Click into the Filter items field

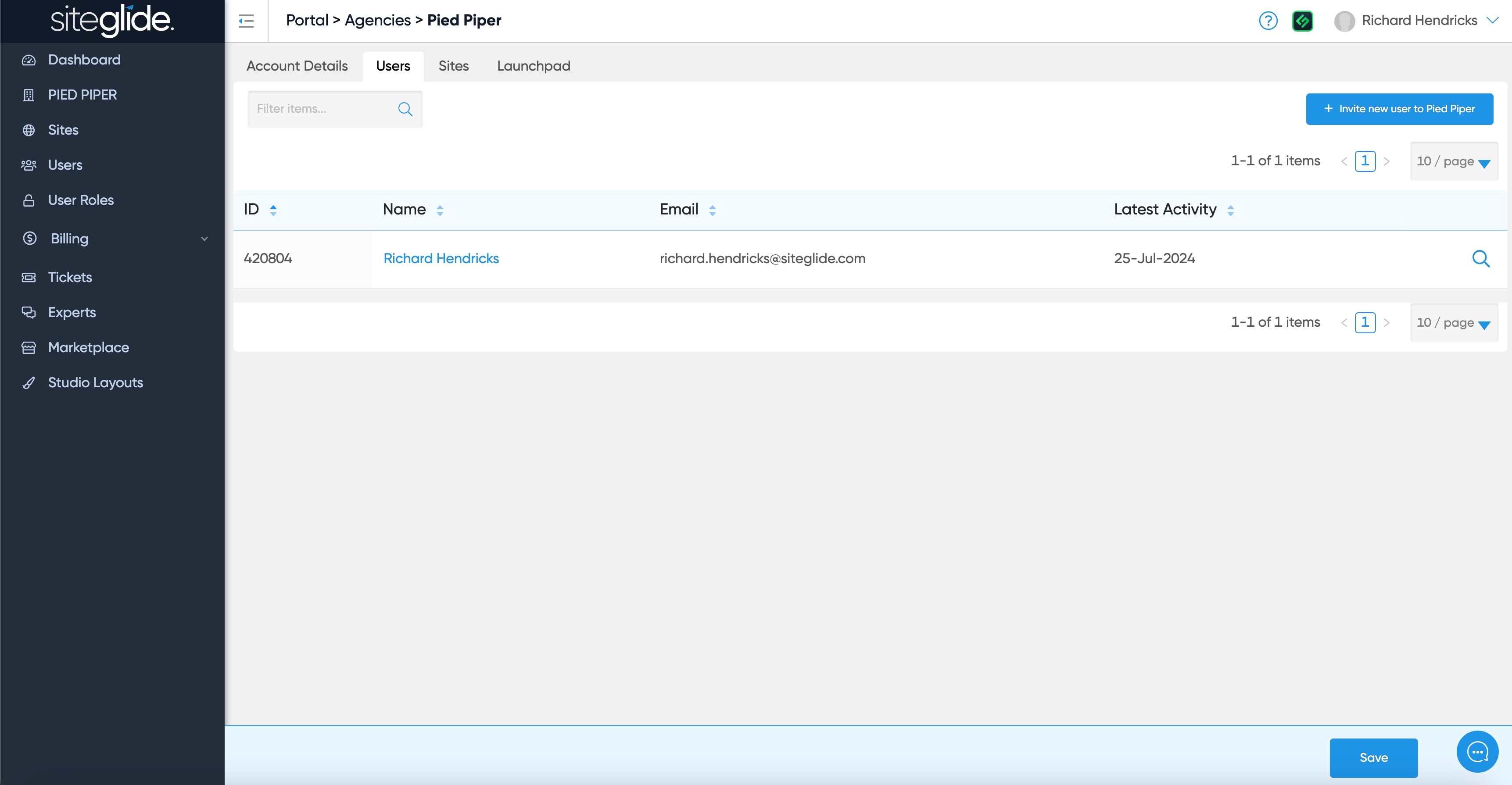pos(323,109)
